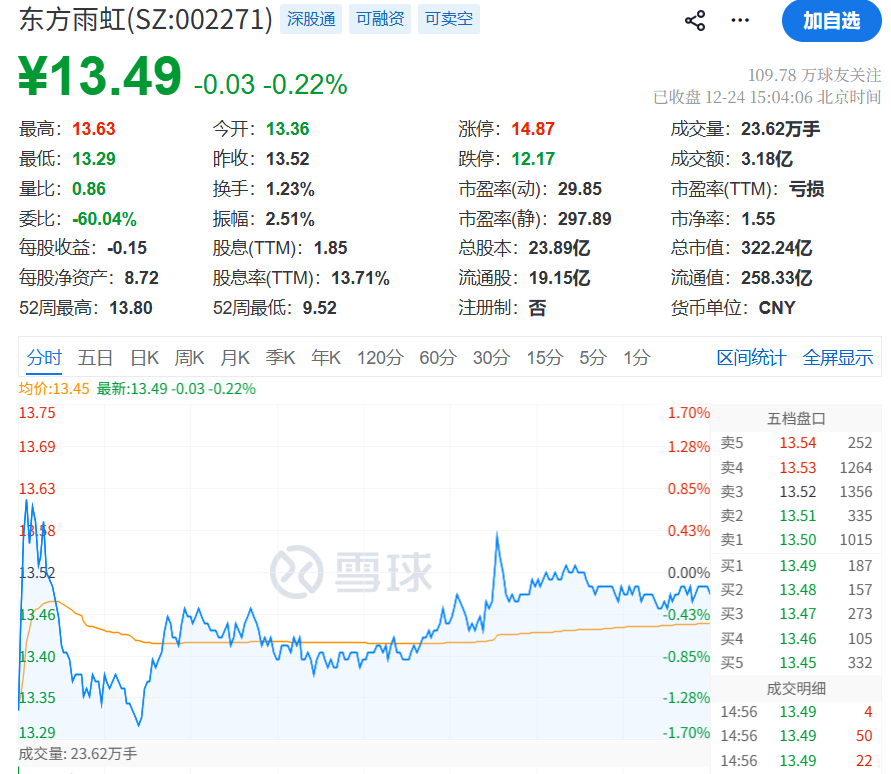Select the 季K chart tab
The height and width of the screenshot is (774, 891).
point(280,358)
